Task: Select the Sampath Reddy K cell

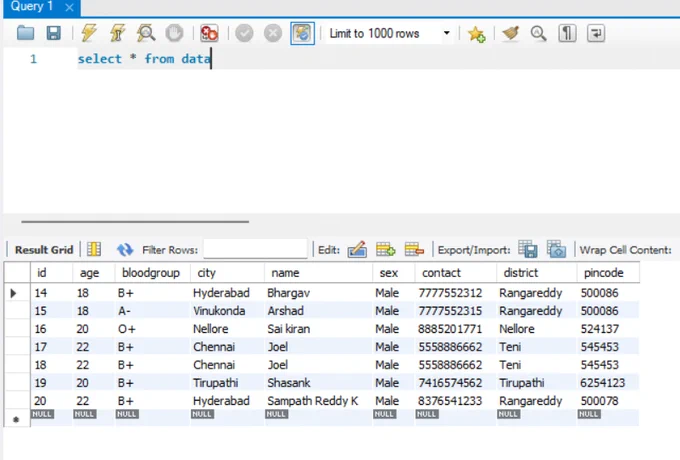Action: 318,401
